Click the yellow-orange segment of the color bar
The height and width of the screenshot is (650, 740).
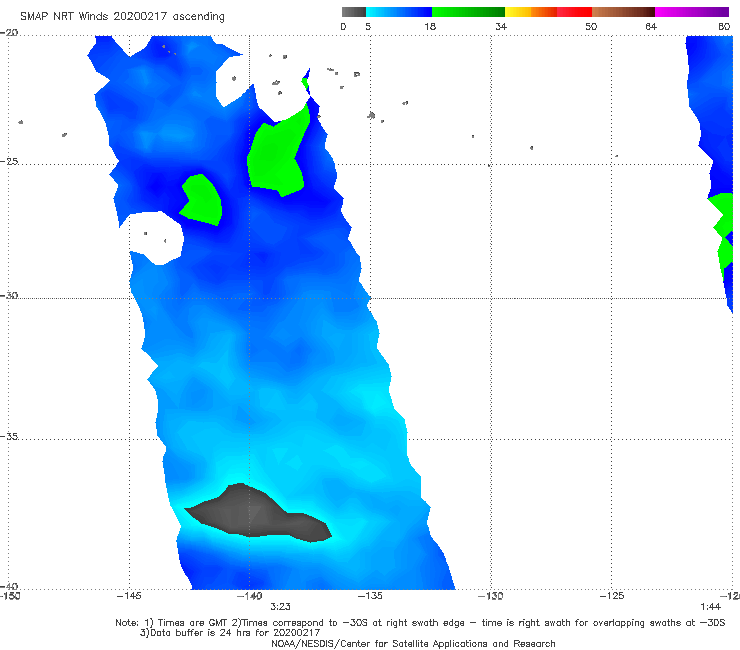tap(531, 12)
